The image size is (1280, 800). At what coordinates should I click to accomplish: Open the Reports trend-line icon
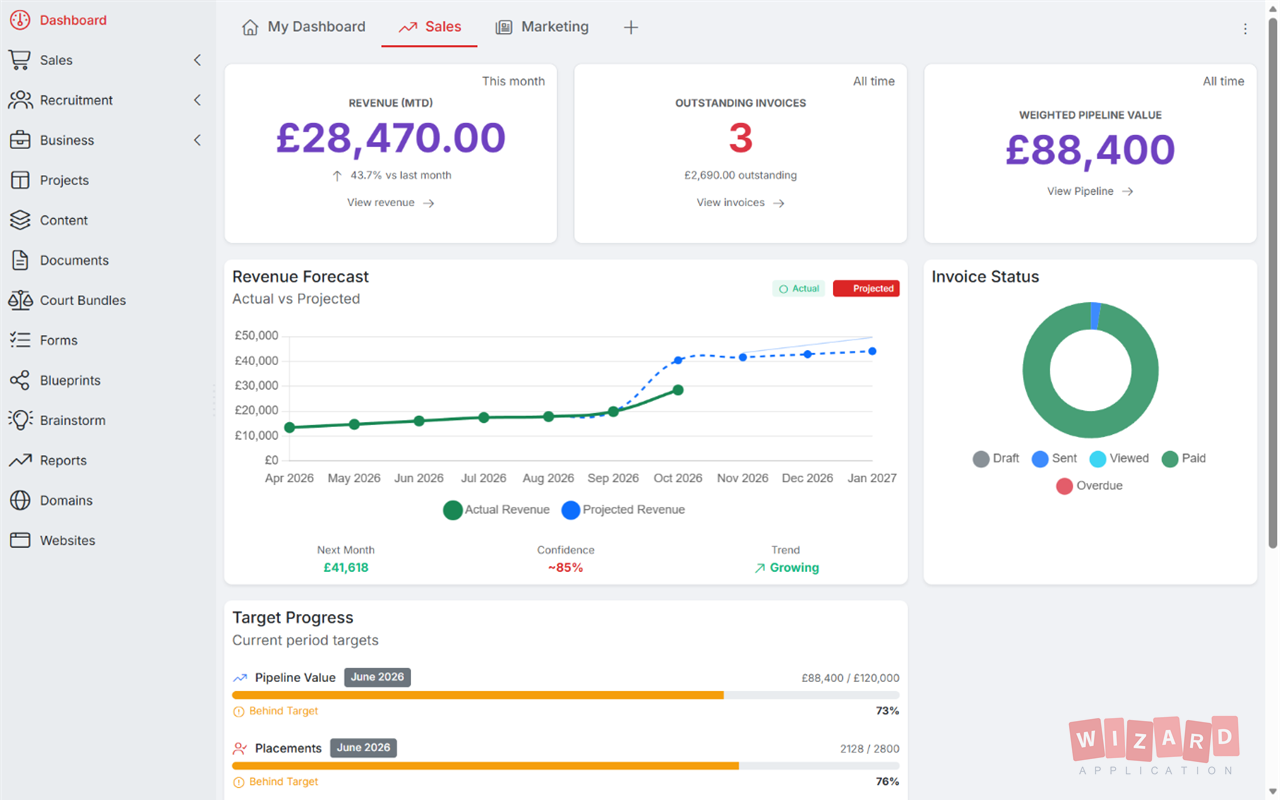(20, 460)
